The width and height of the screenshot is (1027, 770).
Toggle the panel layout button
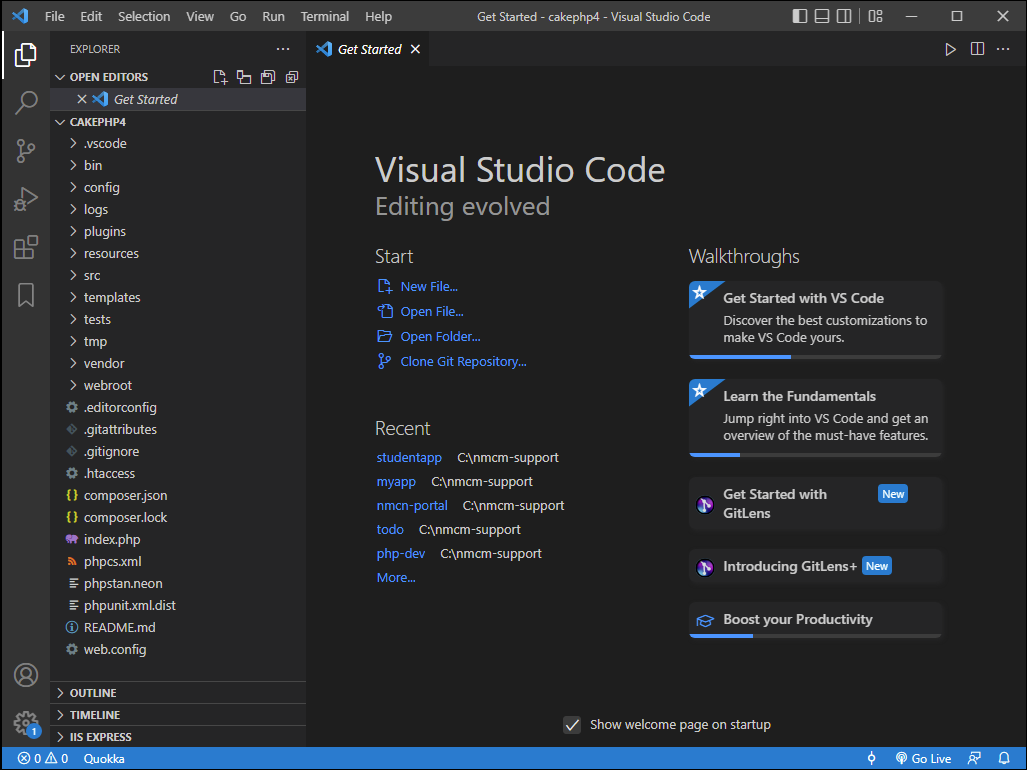[822, 16]
